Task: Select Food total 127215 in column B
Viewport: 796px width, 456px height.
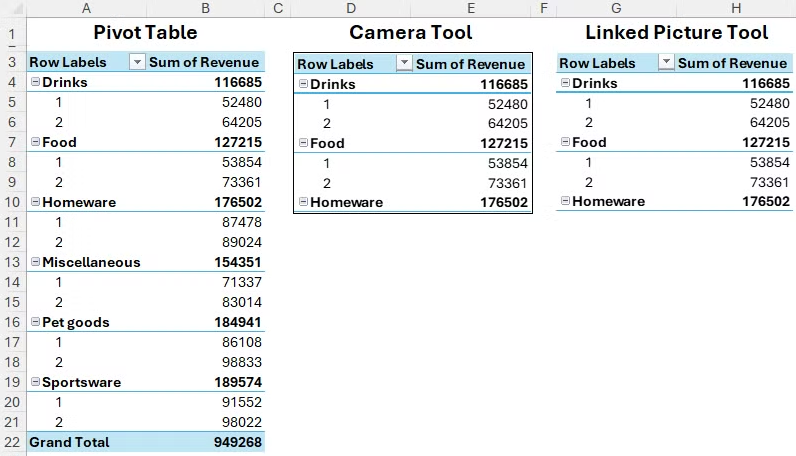Action: (x=206, y=142)
